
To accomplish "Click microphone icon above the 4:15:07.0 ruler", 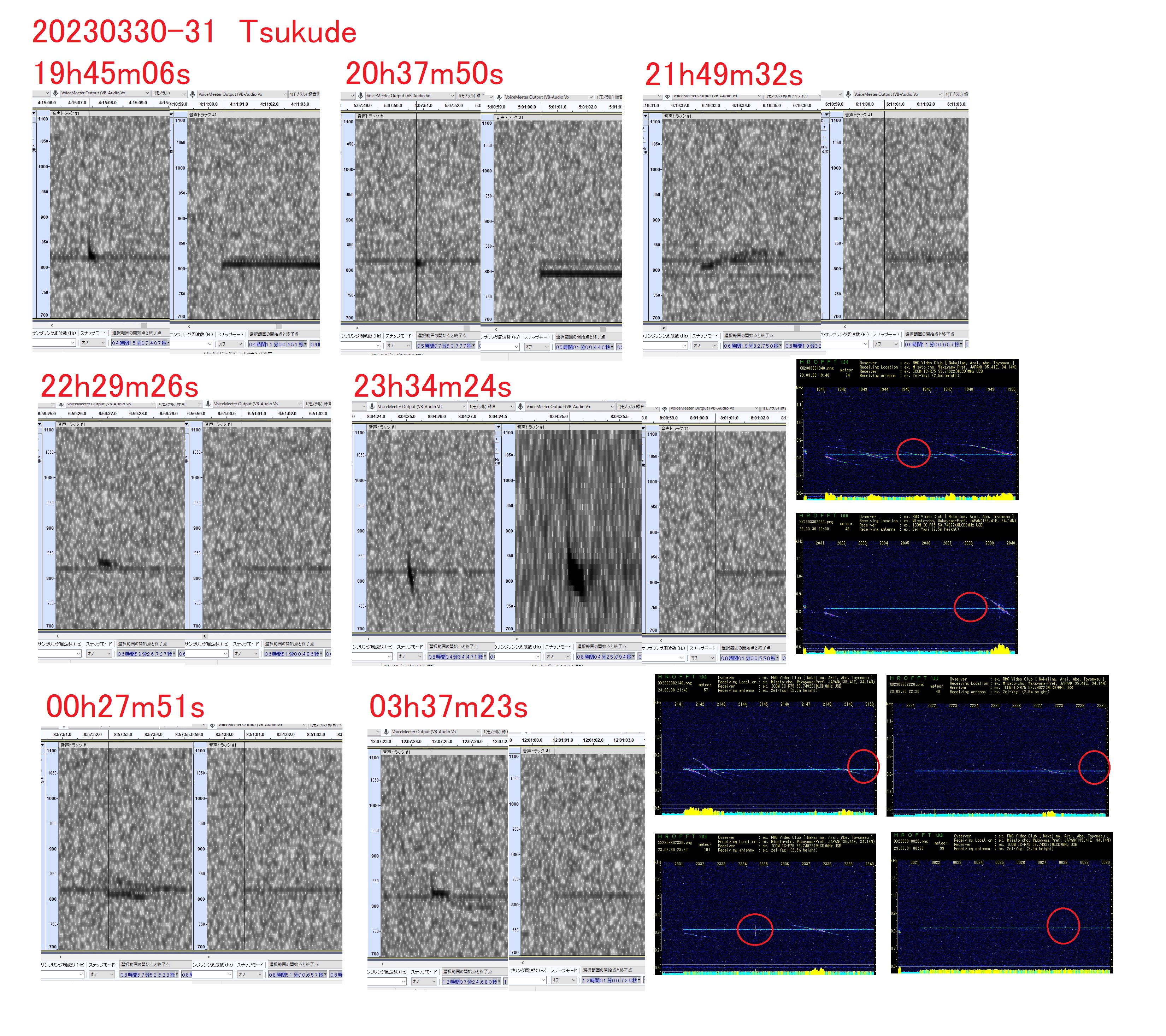I will [55, 93].
